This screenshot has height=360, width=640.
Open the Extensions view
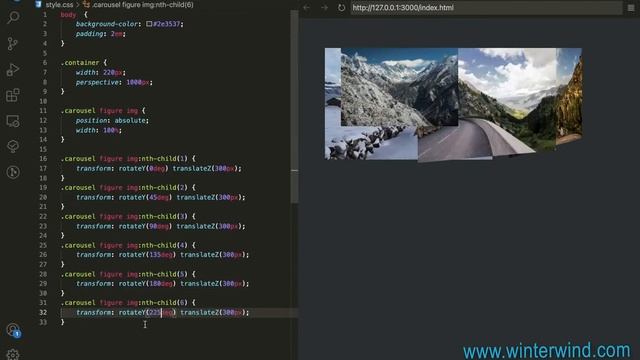point(13,96)
